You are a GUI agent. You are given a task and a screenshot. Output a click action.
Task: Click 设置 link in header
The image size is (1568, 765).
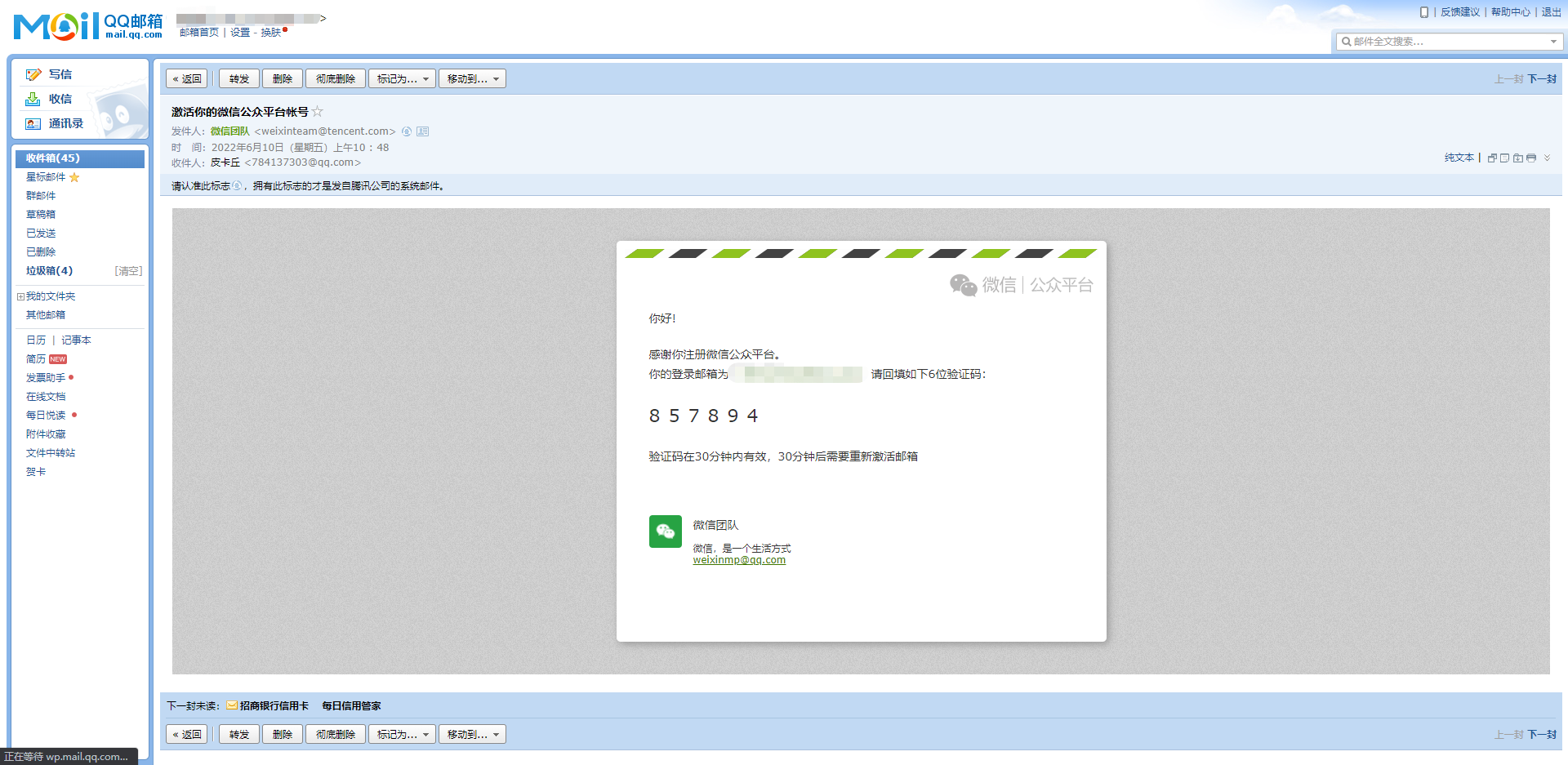tap(240, 33)
